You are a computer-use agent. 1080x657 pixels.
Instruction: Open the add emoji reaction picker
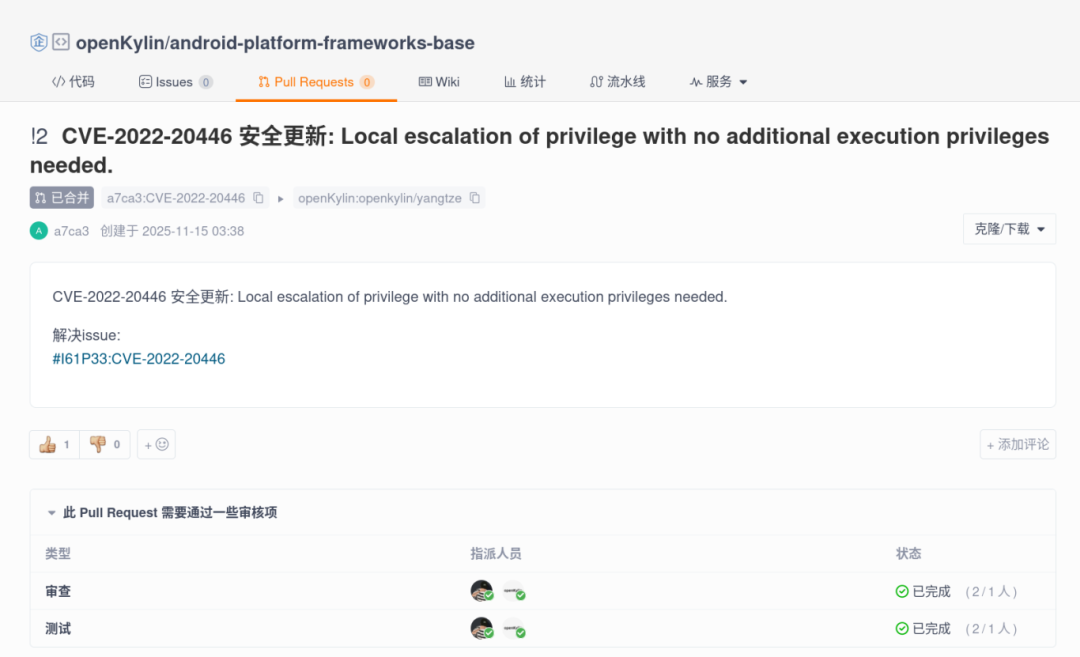[156, 445]
